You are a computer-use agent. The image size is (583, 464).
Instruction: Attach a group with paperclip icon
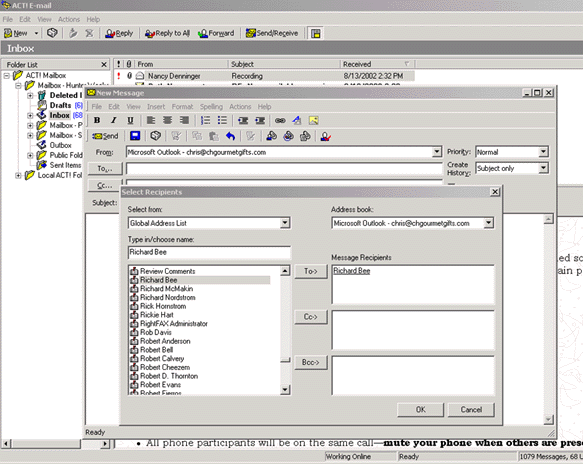[289, 136]
